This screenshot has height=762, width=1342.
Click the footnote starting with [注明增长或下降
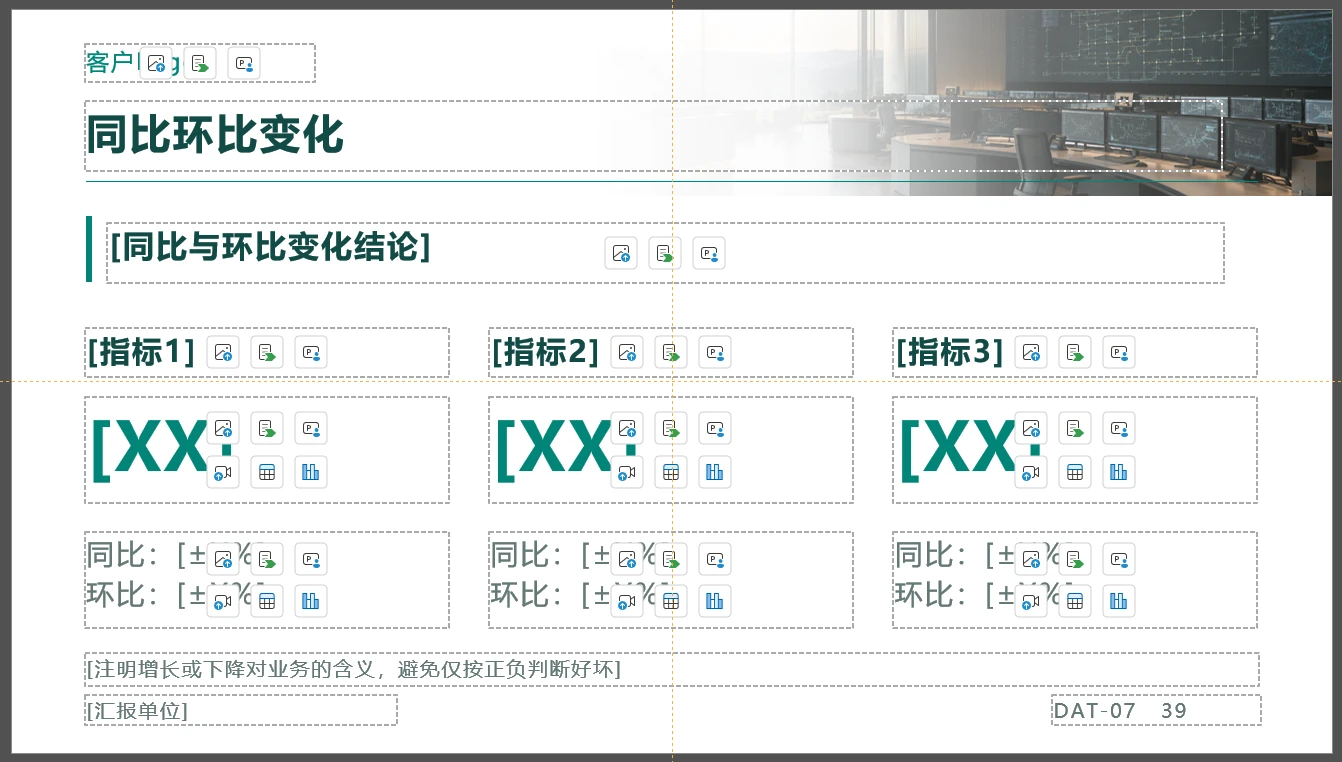click(x=354, y=669)
